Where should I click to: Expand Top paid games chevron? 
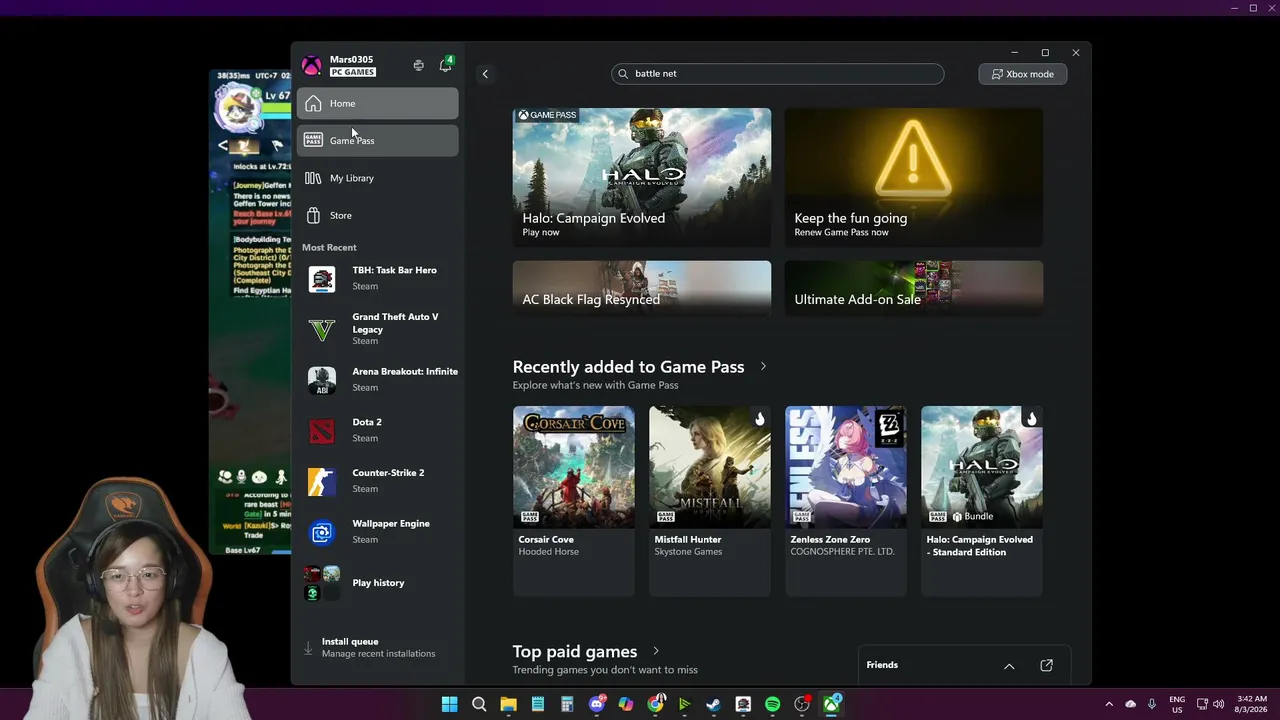[656, 652]
